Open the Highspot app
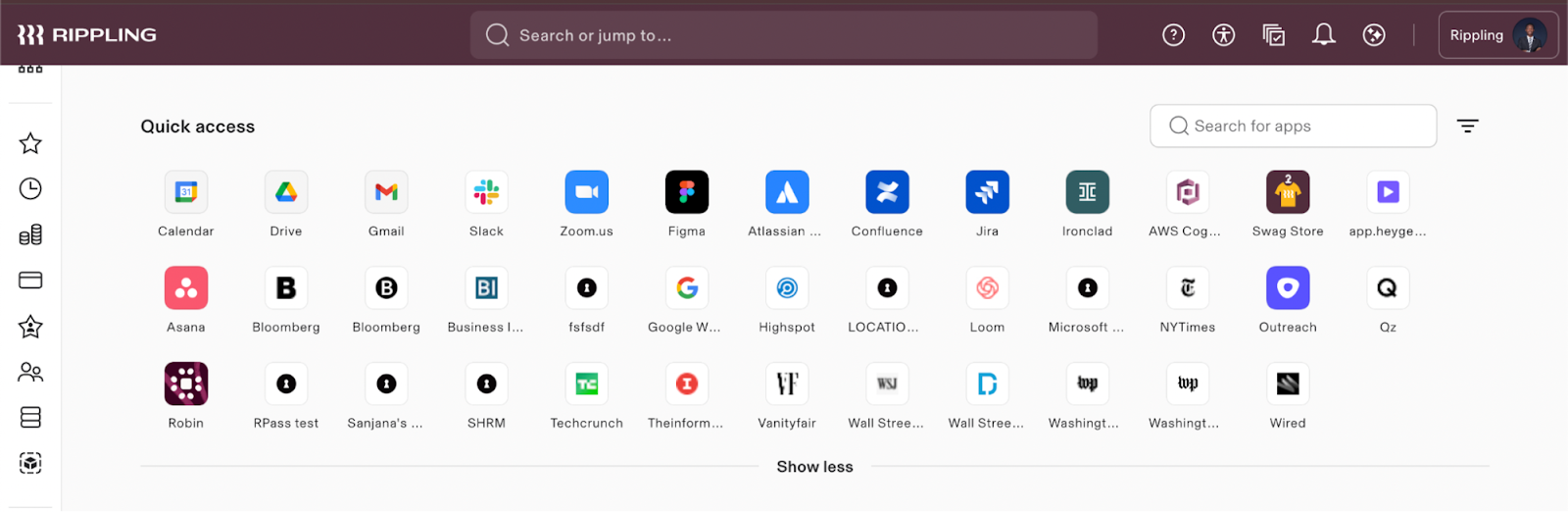Screen dimensions: 1568x512 [787, 288]
